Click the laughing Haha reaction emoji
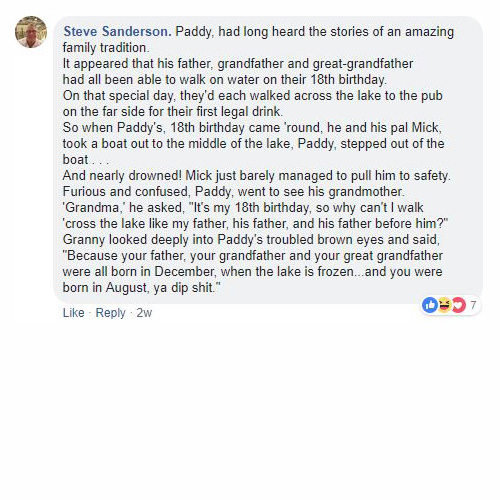The image size is (500, 500). coord(445,305)
